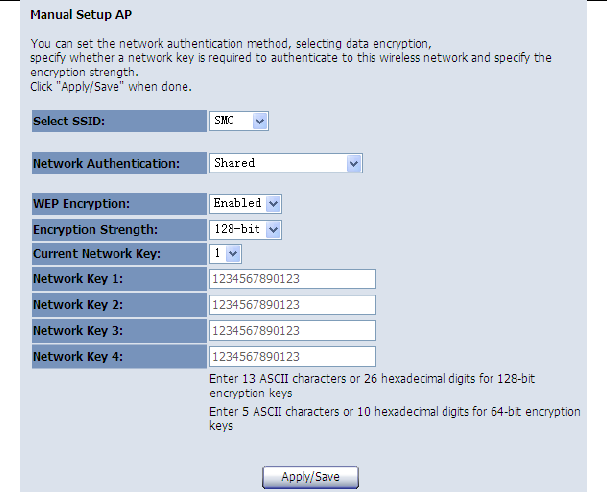Click the Network Key 1 label
Viewport: 607px width, 492px height.
click(78, 279)
